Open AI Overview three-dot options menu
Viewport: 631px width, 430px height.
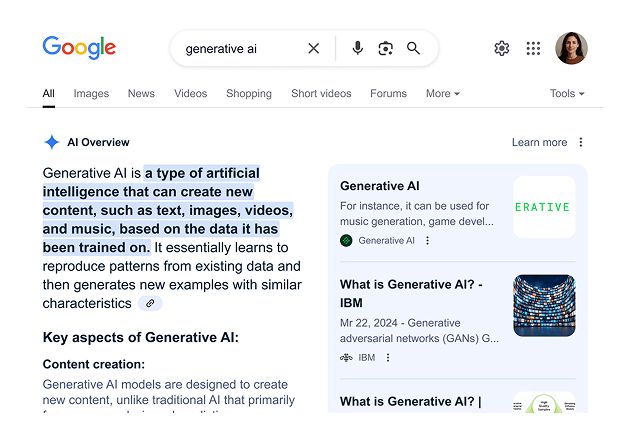[x=581, y=142]
